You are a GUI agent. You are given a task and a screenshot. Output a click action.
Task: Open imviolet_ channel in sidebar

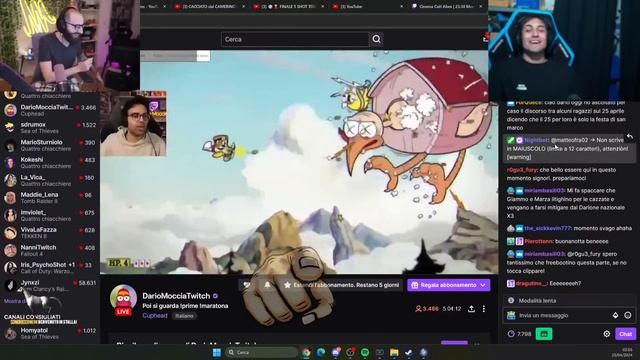[x=50, y=215]
